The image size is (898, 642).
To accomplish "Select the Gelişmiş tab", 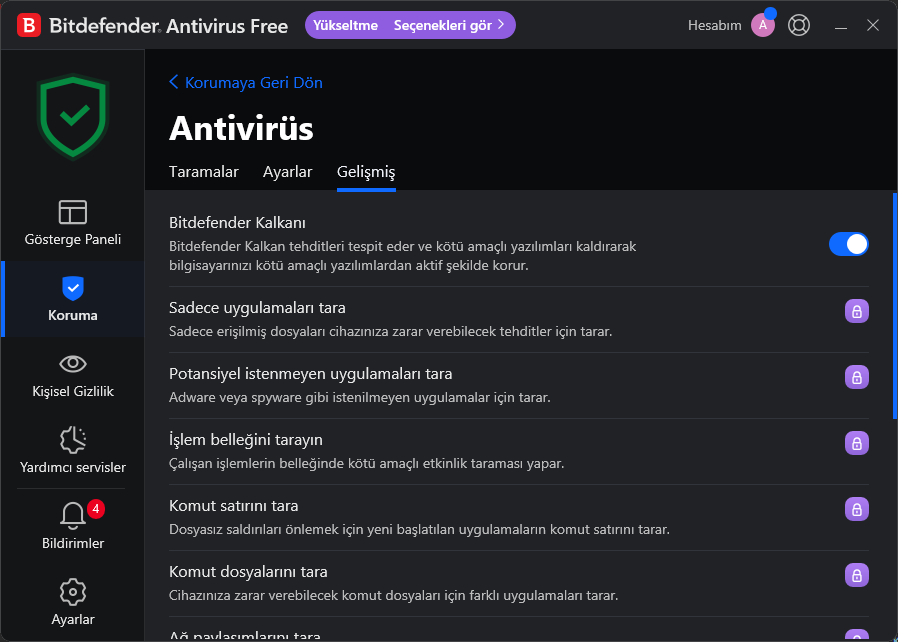I will pyautogui.click(x=366, y=172).
